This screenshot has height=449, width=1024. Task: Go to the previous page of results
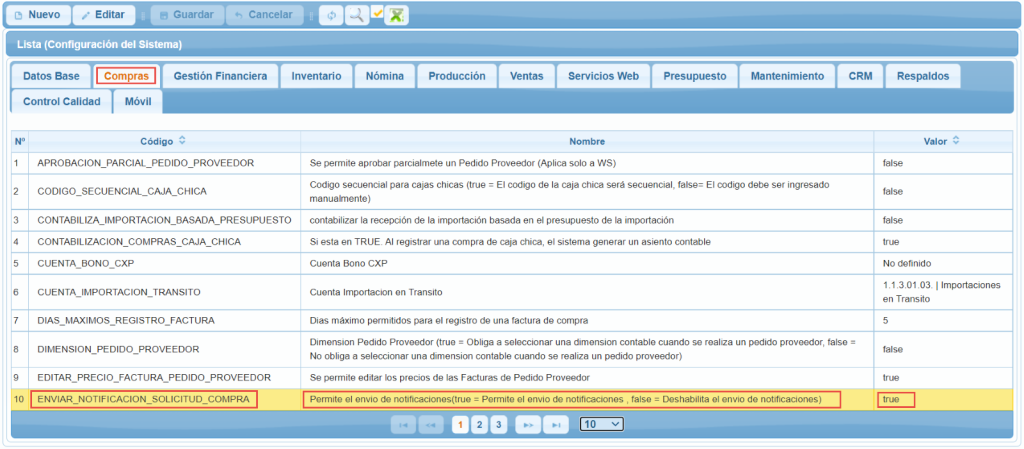point(430,425)
